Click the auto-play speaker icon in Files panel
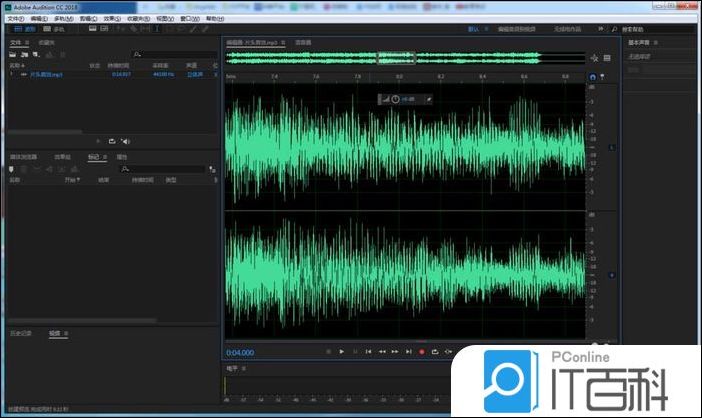This screenshot has height=418, width=702. point(126,142)
